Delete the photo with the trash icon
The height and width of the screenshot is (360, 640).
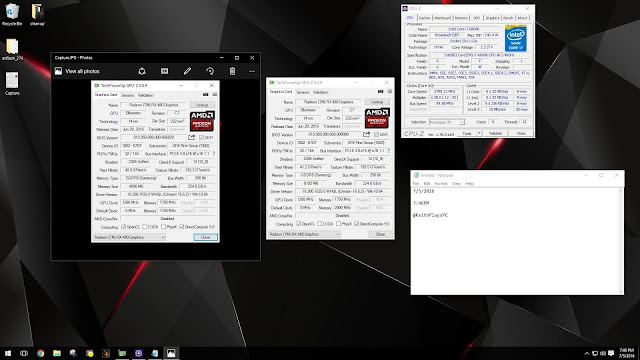(232, 71)
